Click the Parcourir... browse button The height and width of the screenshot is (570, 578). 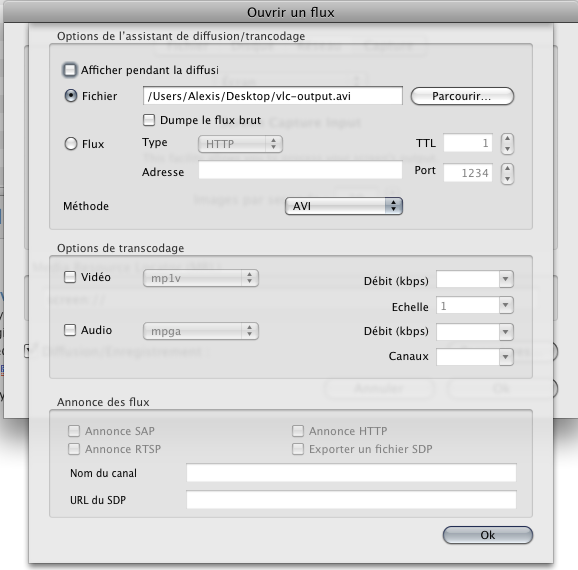click(x=462, y=96)
